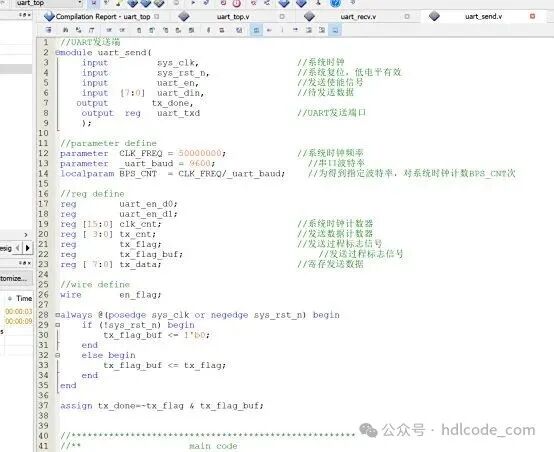The width and height of the screenshot is (554, 452).
Task: Click the //wire define comment
Action: click(95, 284)
